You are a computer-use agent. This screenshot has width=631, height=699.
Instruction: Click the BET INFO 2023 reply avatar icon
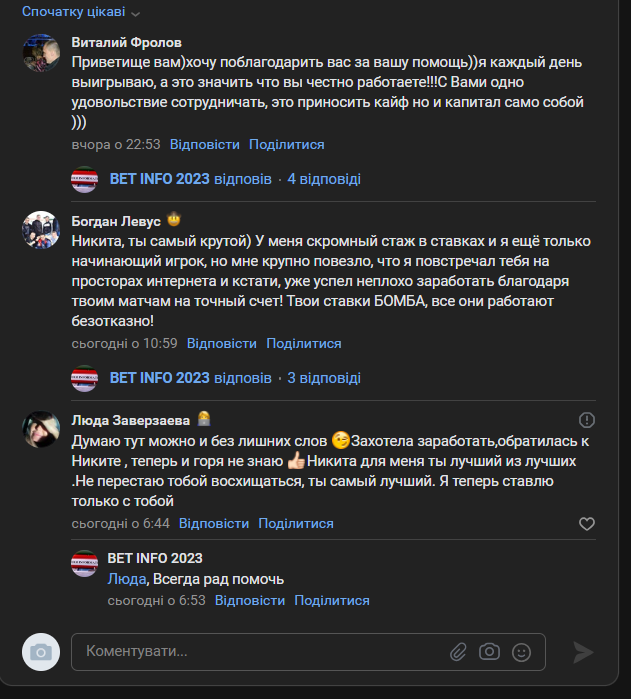tap(84, 563)
